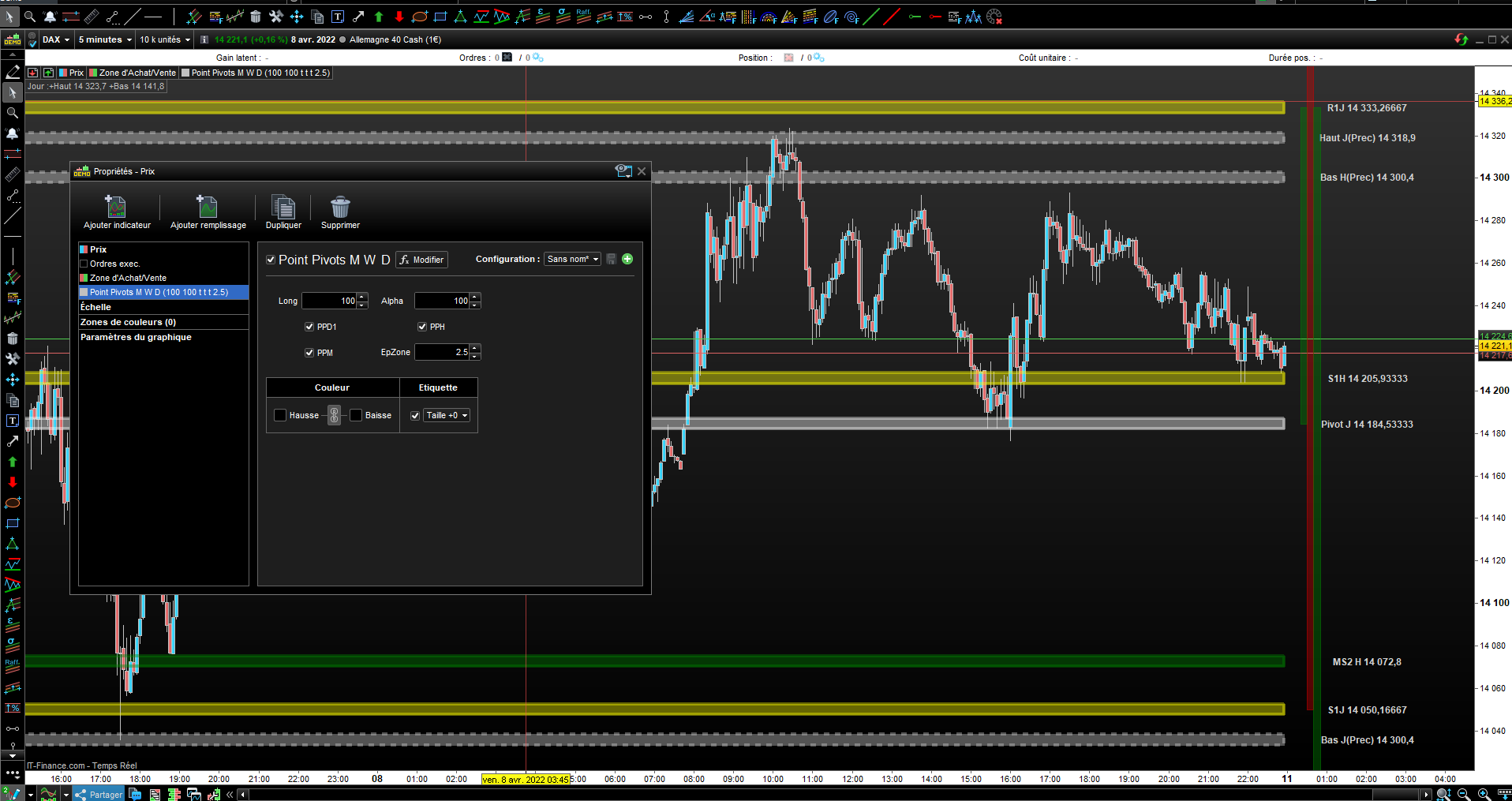The height and width of the screenshot is (801, 1512).
Task: Click Zone d'Achat/Vente label in chart header
Action: pyautogui.click(x=133, y=73)
